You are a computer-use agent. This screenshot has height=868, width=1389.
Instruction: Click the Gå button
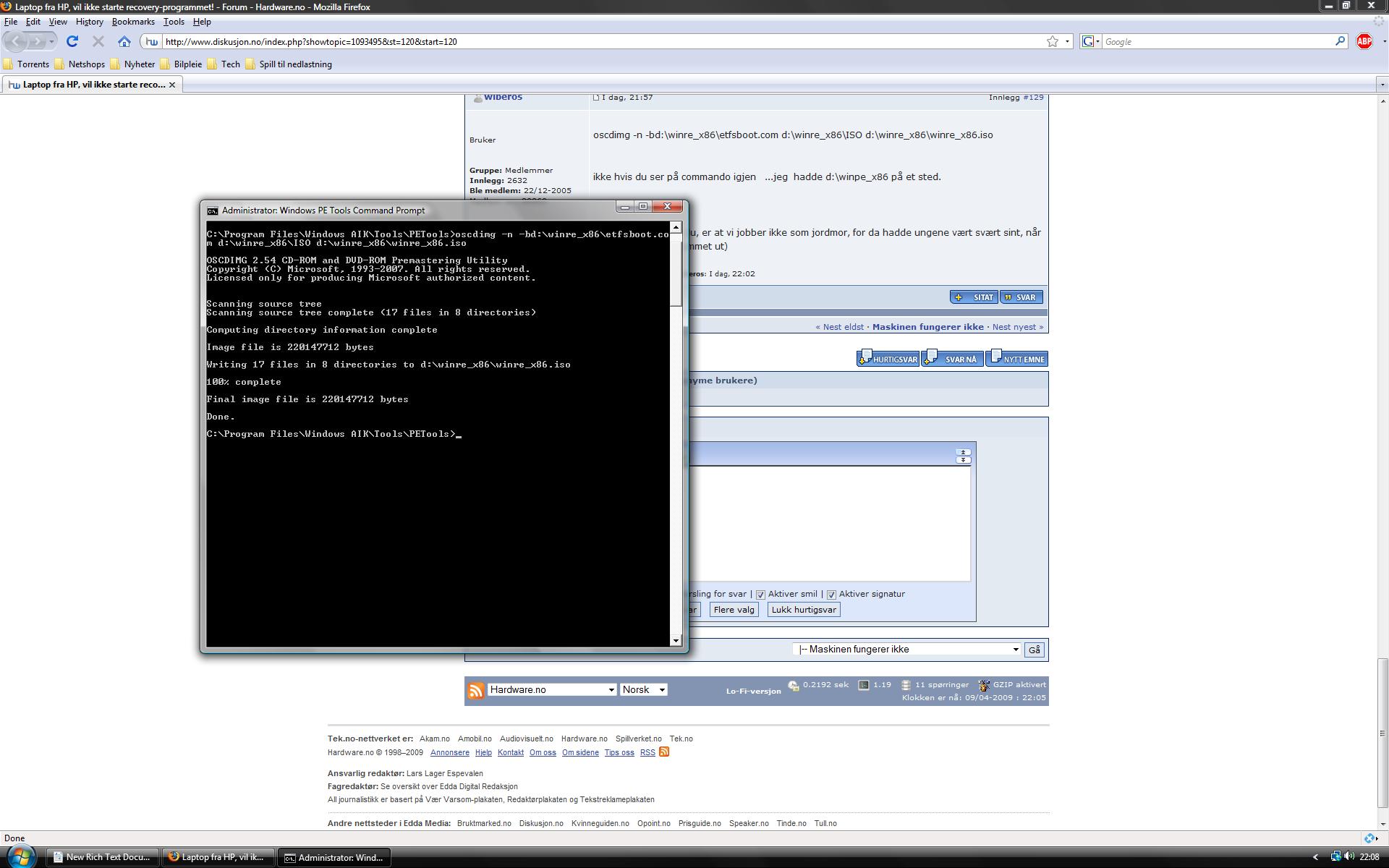point(1034,650)
